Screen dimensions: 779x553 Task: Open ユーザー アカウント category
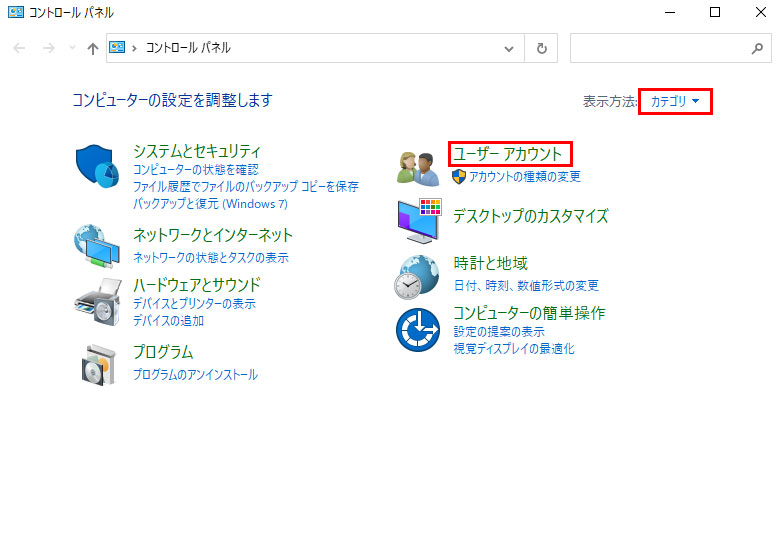[508, 154]
